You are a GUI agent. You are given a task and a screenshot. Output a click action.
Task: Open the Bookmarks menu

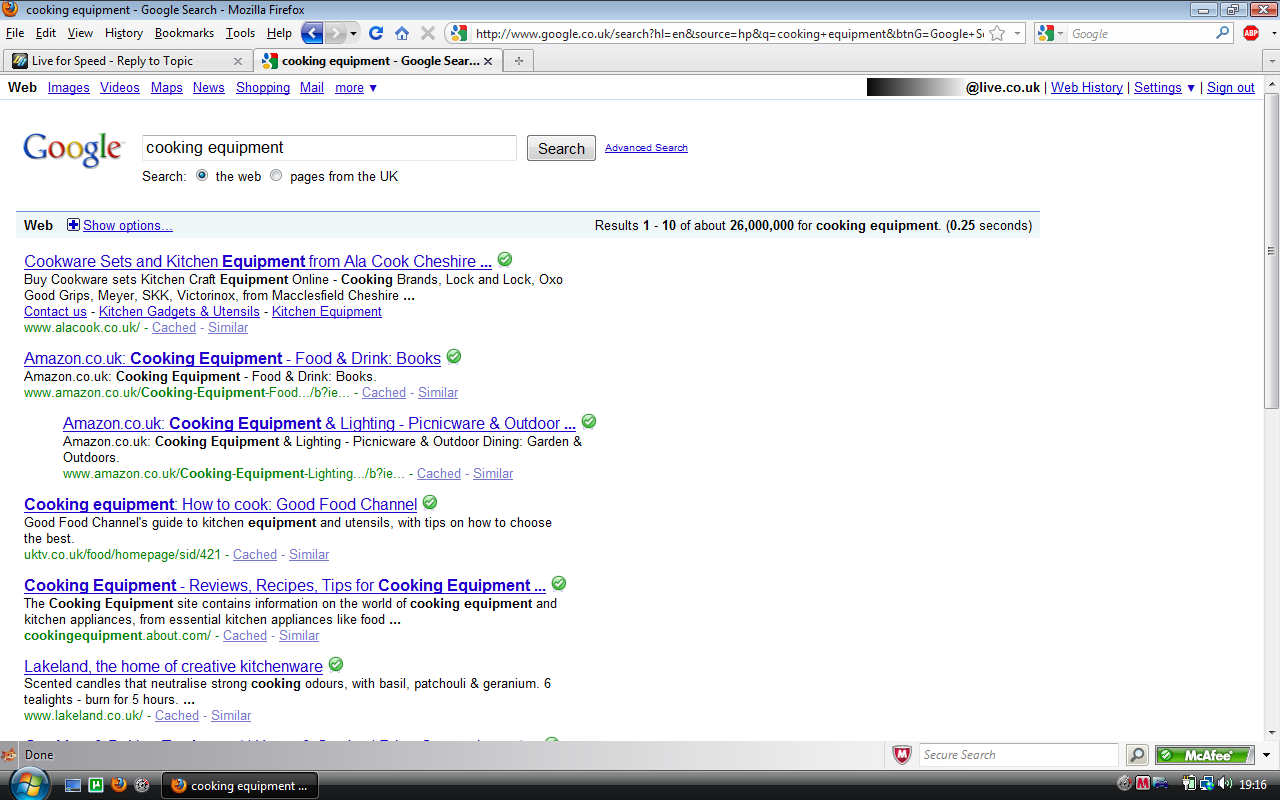(185, 33)
